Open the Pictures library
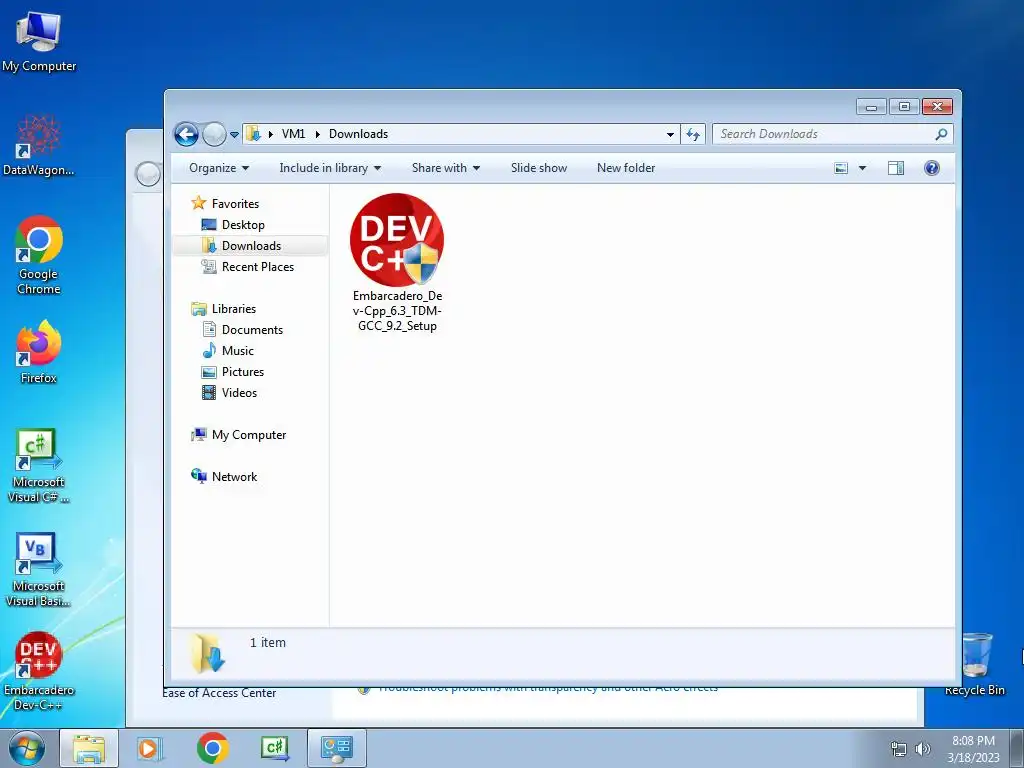Viewport: 1024px width, 768px height. coord(232,372)
